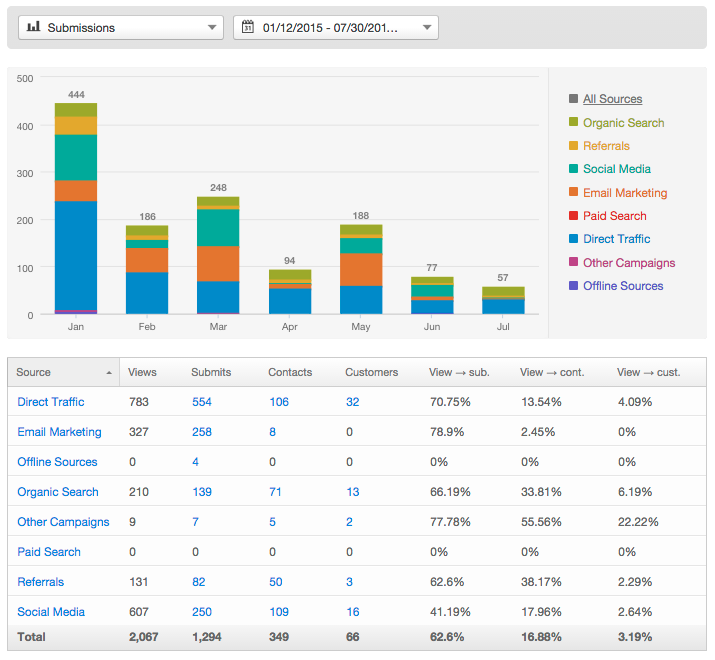Toggle Organic Search series in chart legend
The width and height of the screenshot is (715, 660).
click(623, 122)
